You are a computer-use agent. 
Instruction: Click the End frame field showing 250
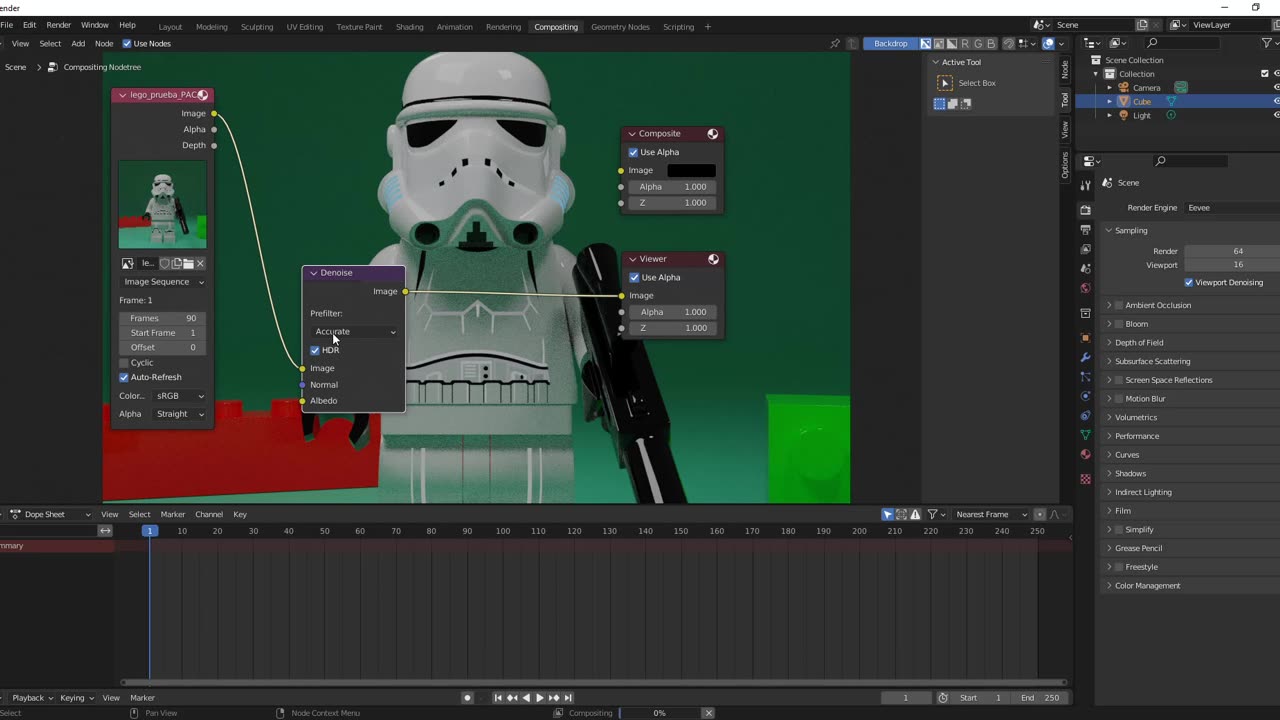(1040, 698)
